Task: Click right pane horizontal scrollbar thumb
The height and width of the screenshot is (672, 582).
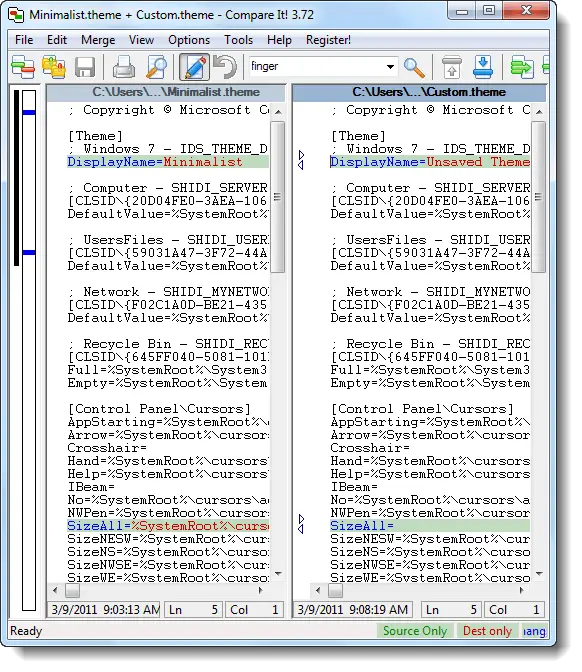Action: pos(336,591)
